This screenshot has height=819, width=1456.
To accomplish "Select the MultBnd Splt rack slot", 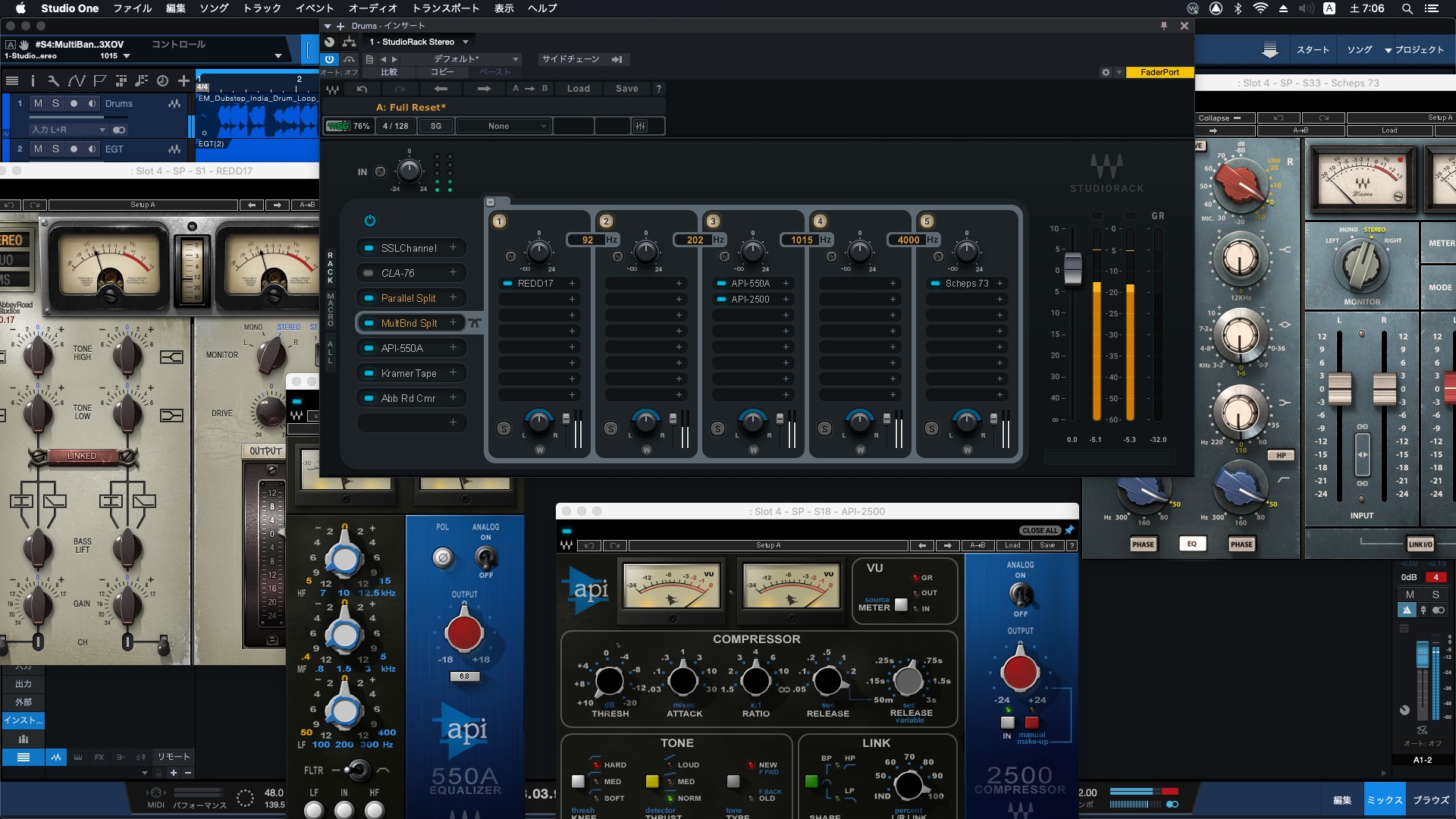I will pos(409,323).
